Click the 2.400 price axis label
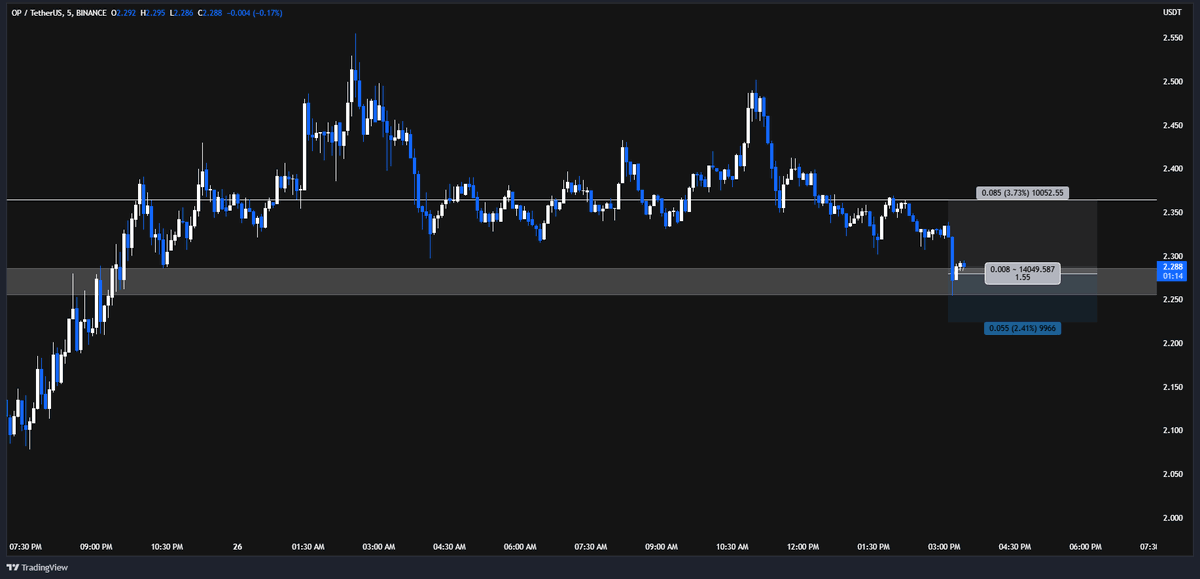Screen dimensions: 1200x579 1172,169
